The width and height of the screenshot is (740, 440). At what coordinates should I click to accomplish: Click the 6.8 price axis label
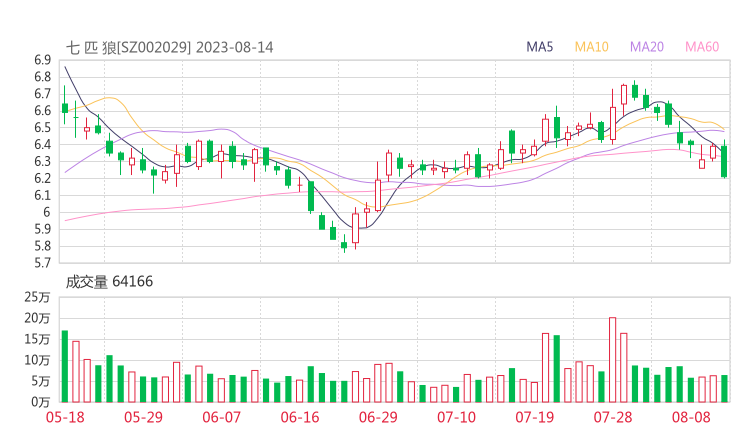click(42, 77)
